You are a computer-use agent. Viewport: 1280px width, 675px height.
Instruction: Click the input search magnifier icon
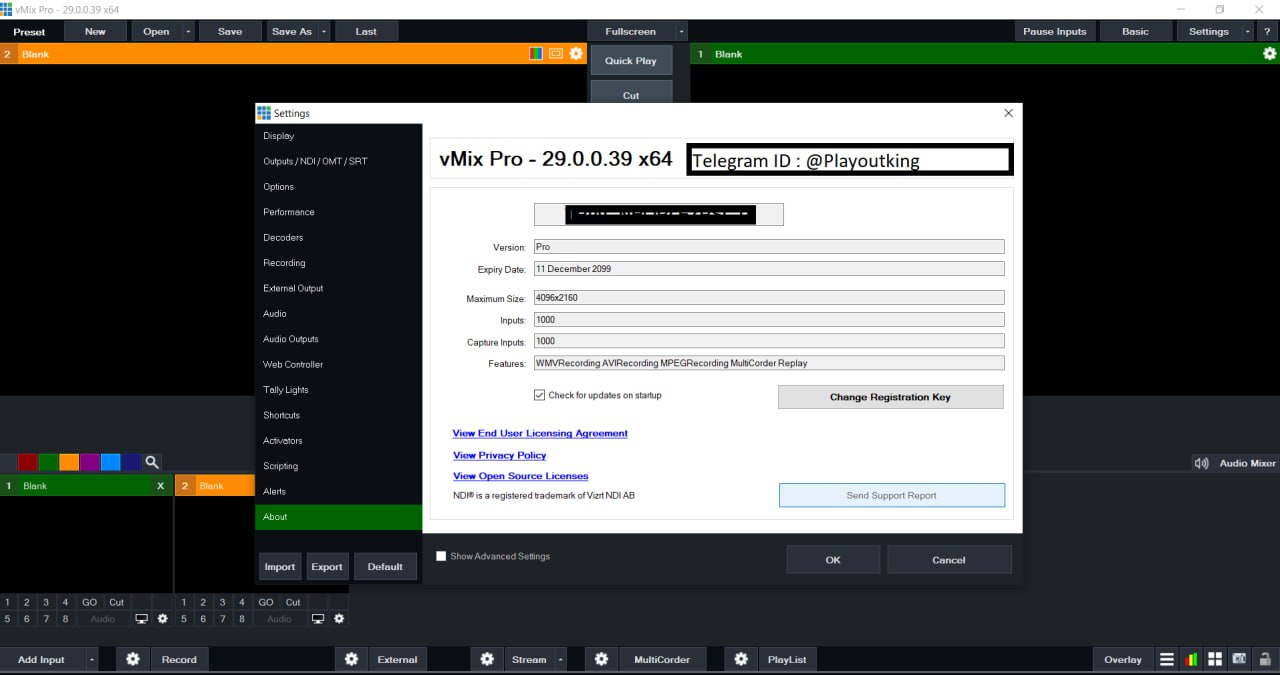point(152,462)
